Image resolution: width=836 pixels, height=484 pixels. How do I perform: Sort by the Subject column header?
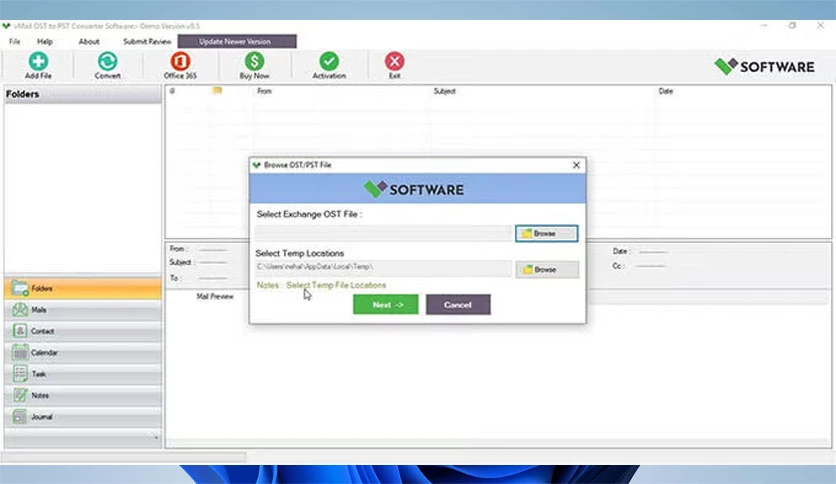click(x=444, y=91)
